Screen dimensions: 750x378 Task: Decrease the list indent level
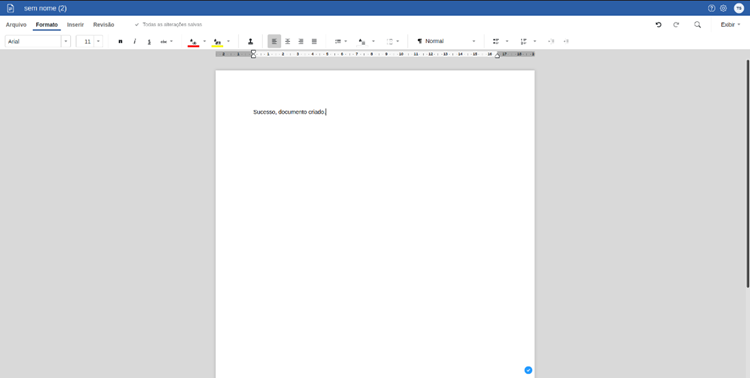point(551,42)
